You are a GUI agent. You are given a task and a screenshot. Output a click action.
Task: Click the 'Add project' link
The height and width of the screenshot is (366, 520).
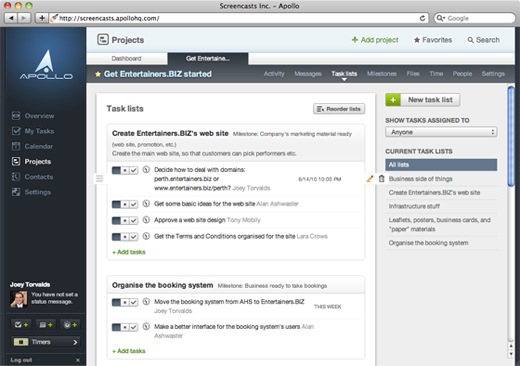click(375, 40)
